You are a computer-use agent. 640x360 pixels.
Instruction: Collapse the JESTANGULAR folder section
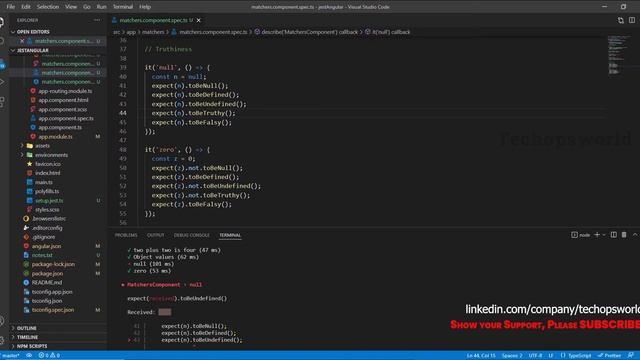coord(33,50)
